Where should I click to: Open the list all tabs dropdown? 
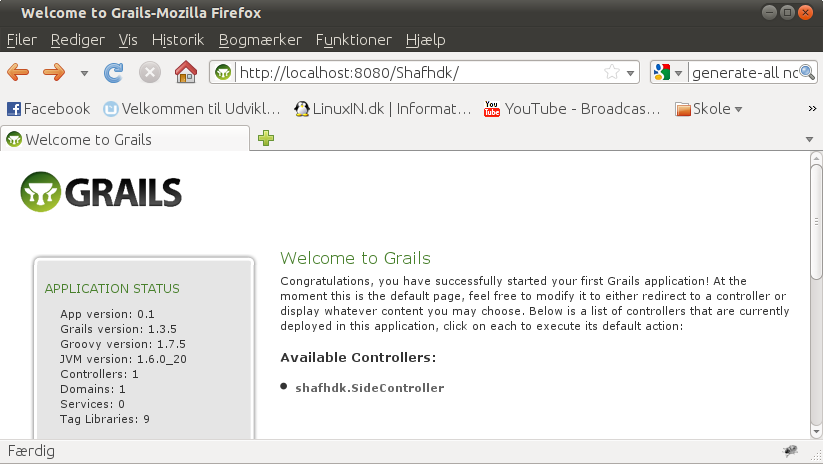click(809, 140)
